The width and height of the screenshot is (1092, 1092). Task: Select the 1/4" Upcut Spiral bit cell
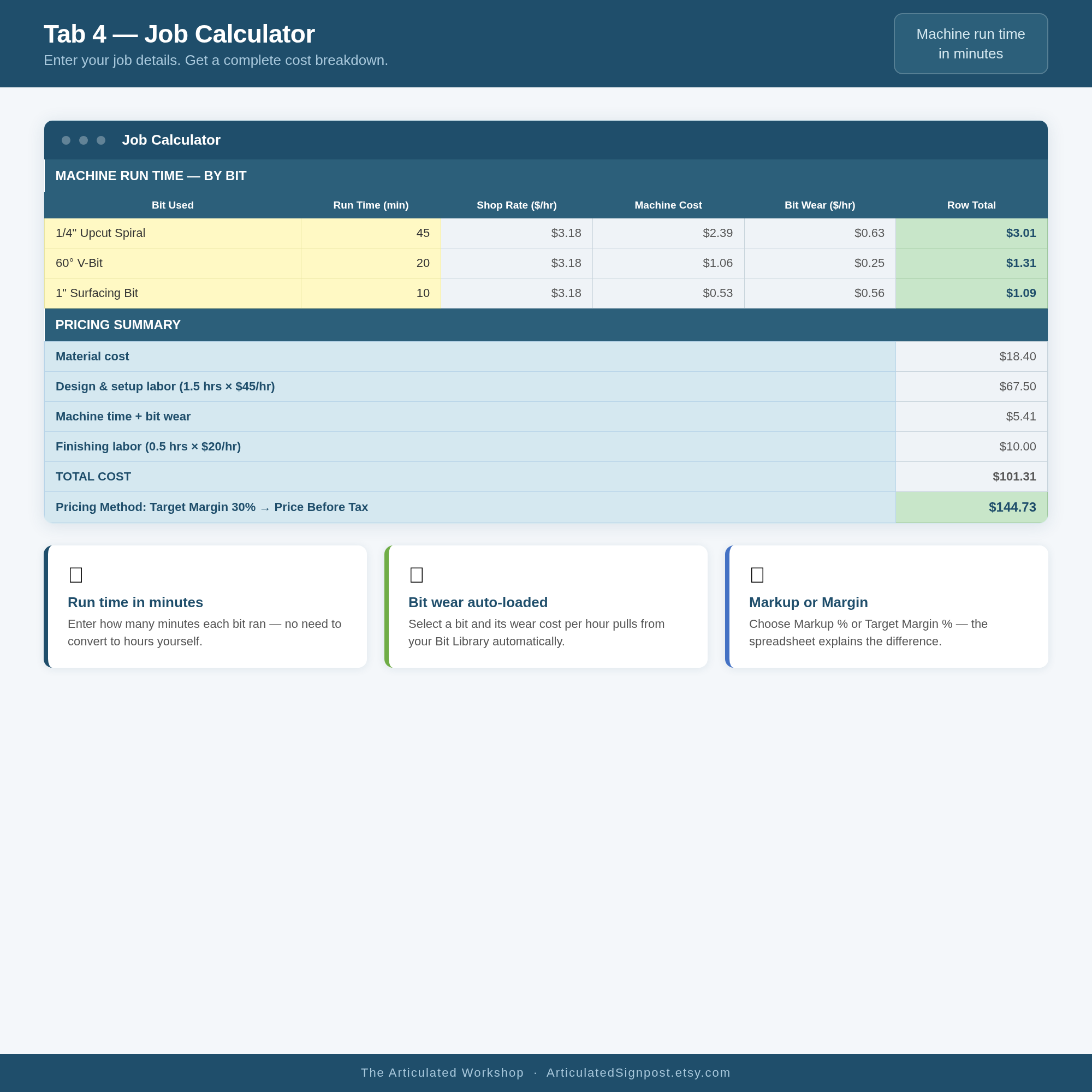[173, 233]
